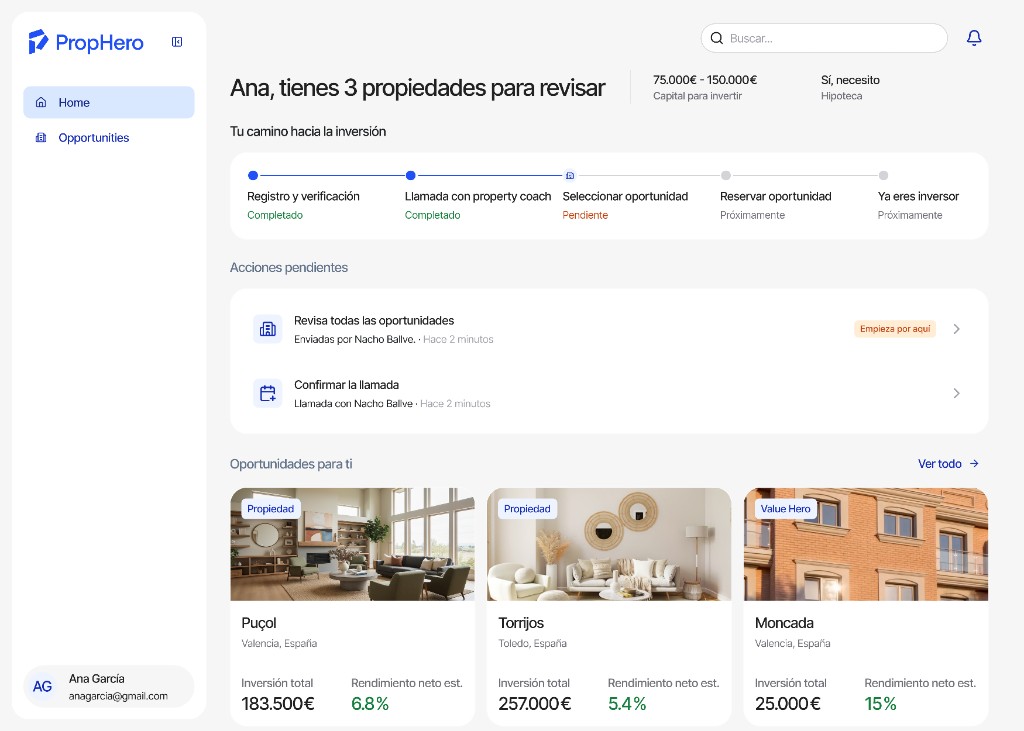Click the 257.000€ investment value
Image resolution: width=1024 pixels, height=731 pixels.
535,704
